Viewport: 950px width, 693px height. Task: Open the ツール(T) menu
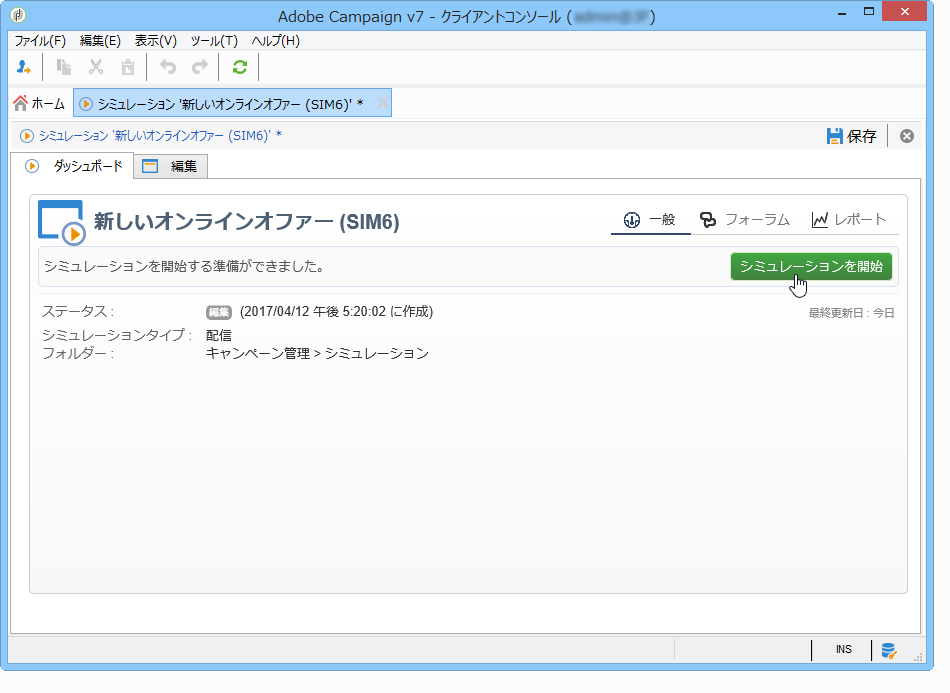(x=214, y=41)
